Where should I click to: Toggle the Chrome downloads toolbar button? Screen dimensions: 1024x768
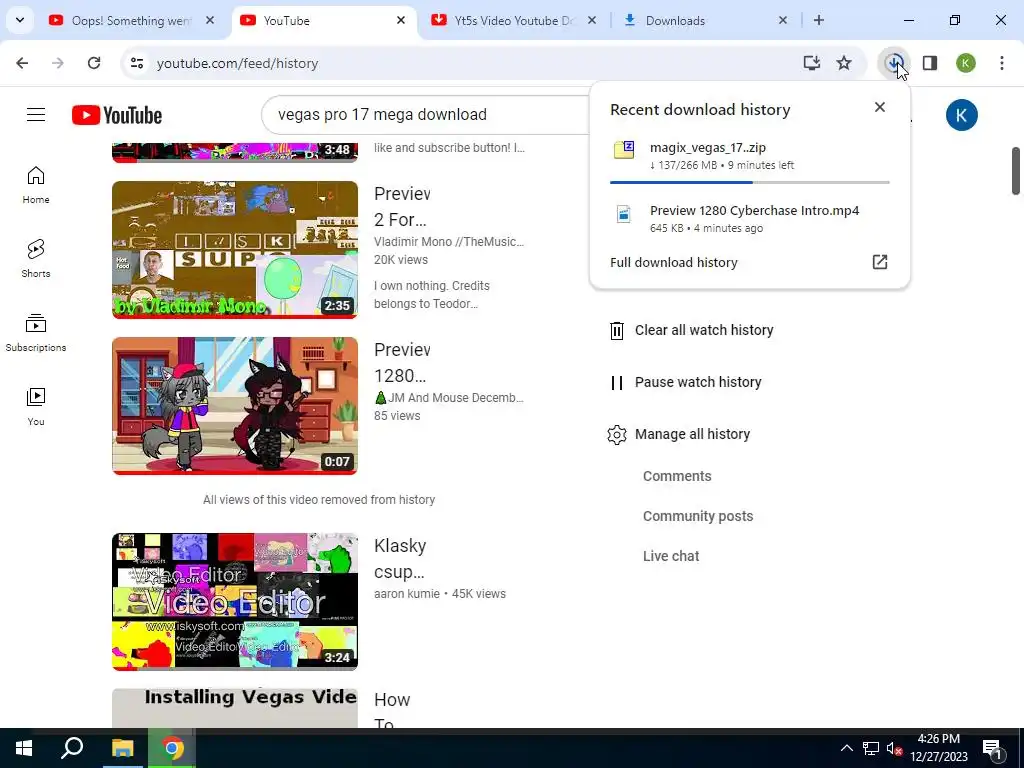(894, 63)
